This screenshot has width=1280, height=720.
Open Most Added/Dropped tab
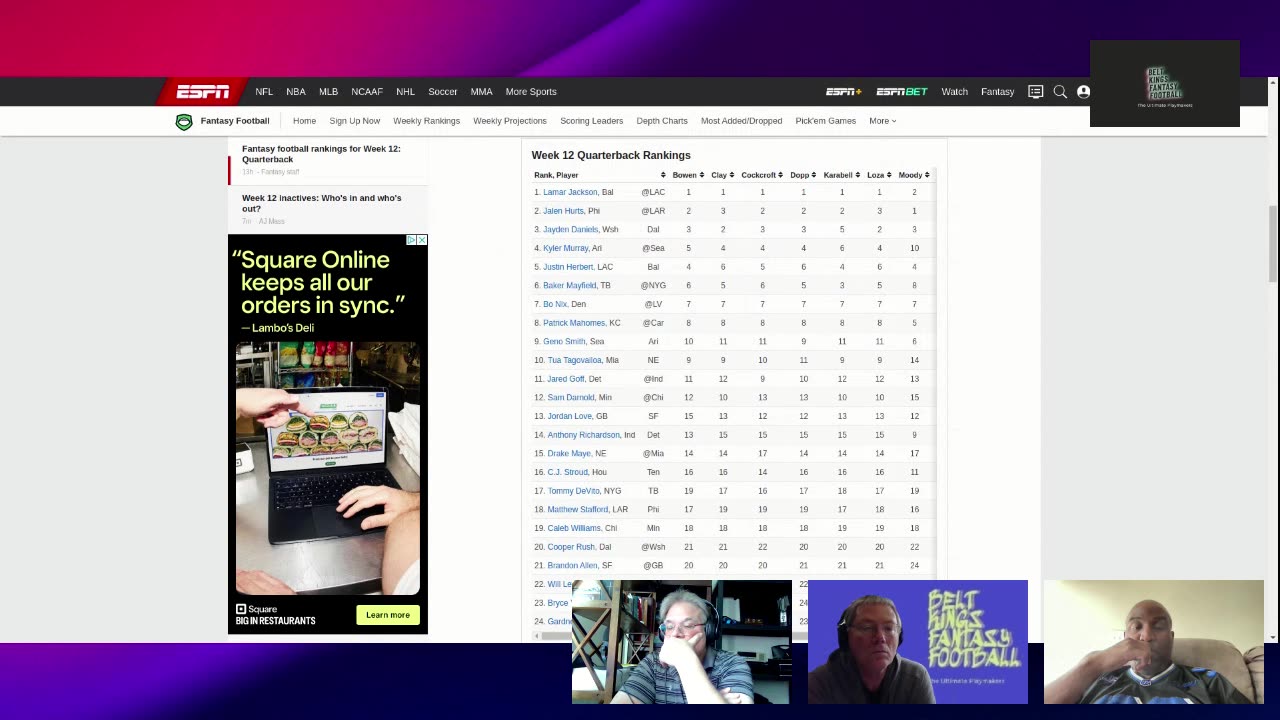(x=741, y=121)
